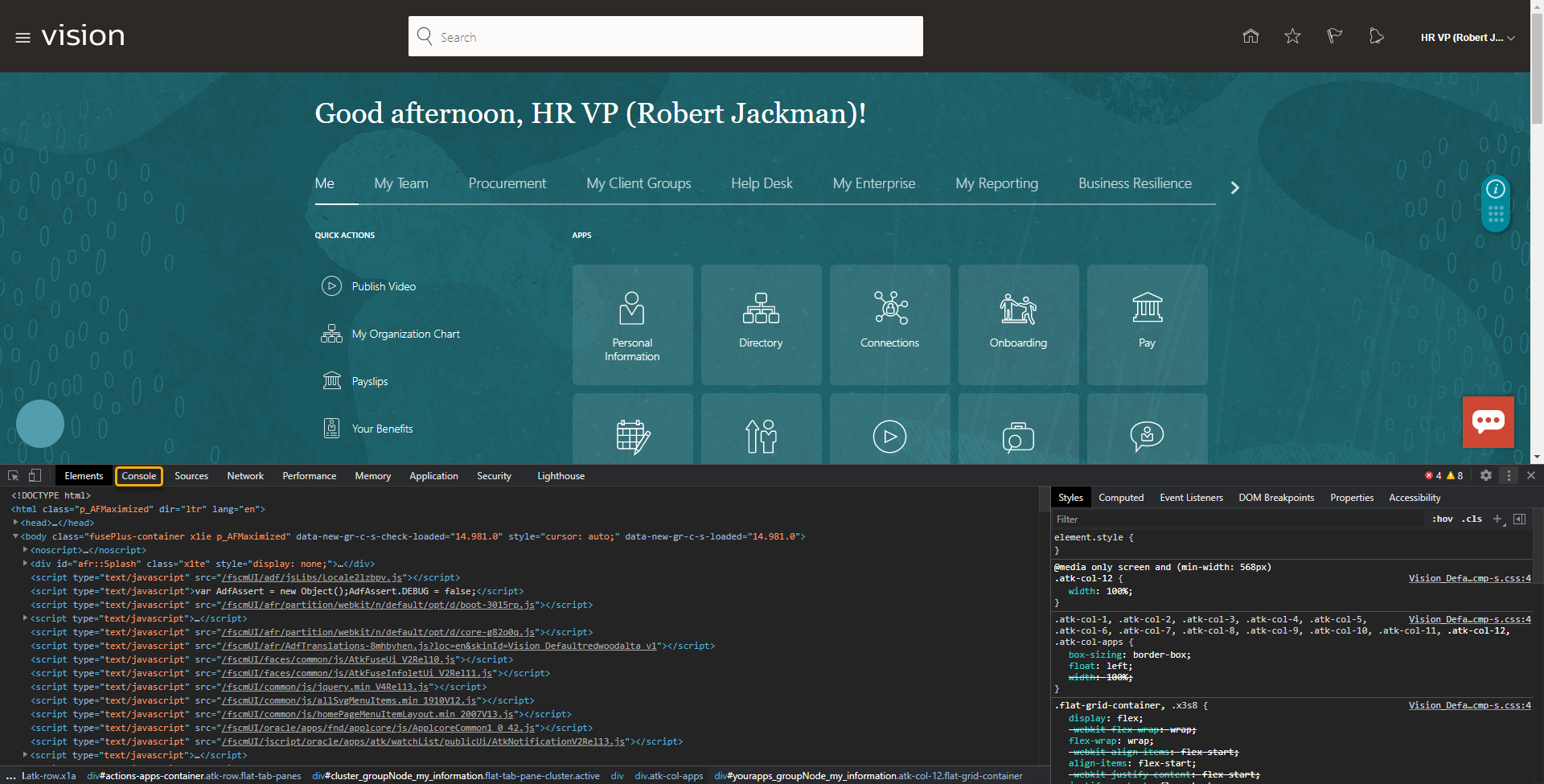This screenshot has height=784, width=1544.
Task: Toggle DevTools device toolbar icon
Action: point(35,475)
